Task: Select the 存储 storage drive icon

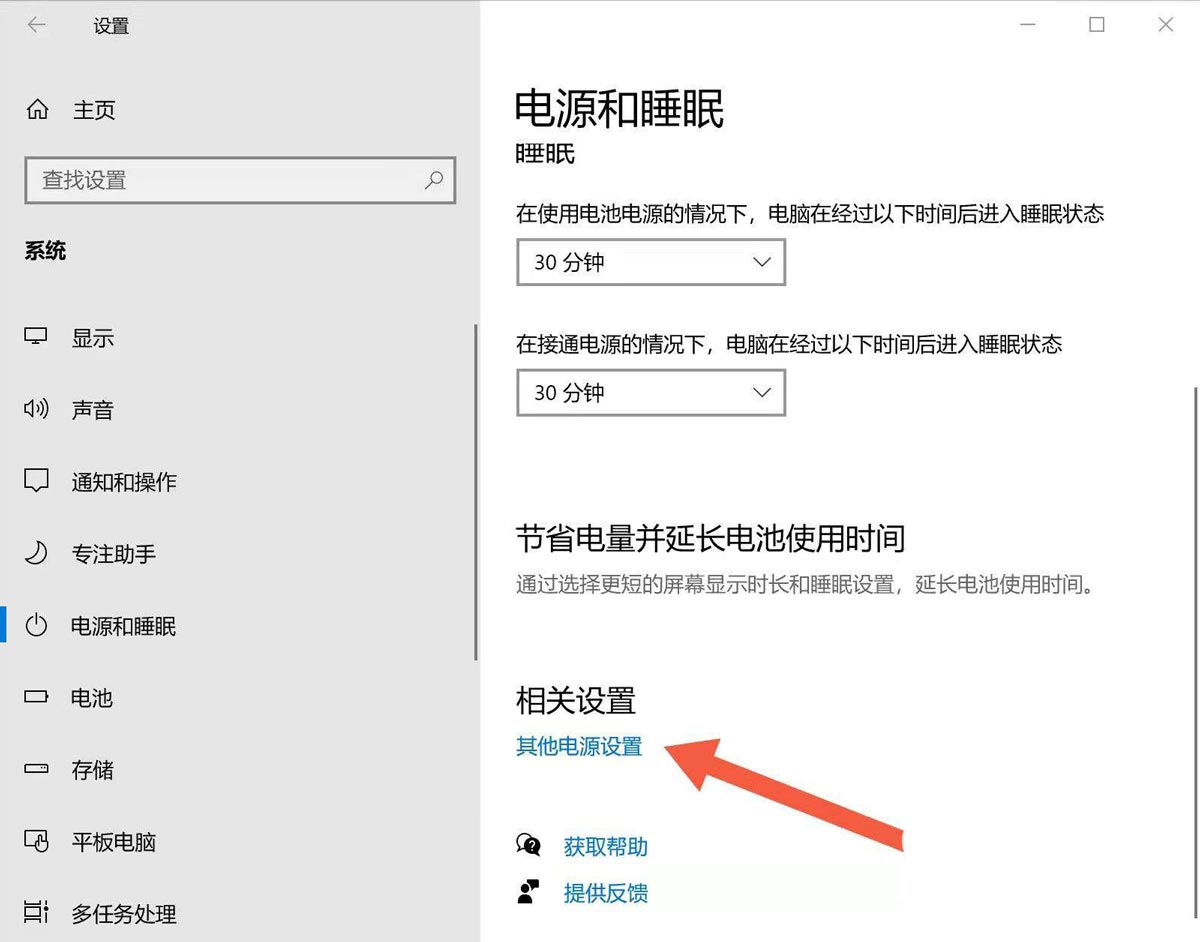Action: tap(36, 770)
